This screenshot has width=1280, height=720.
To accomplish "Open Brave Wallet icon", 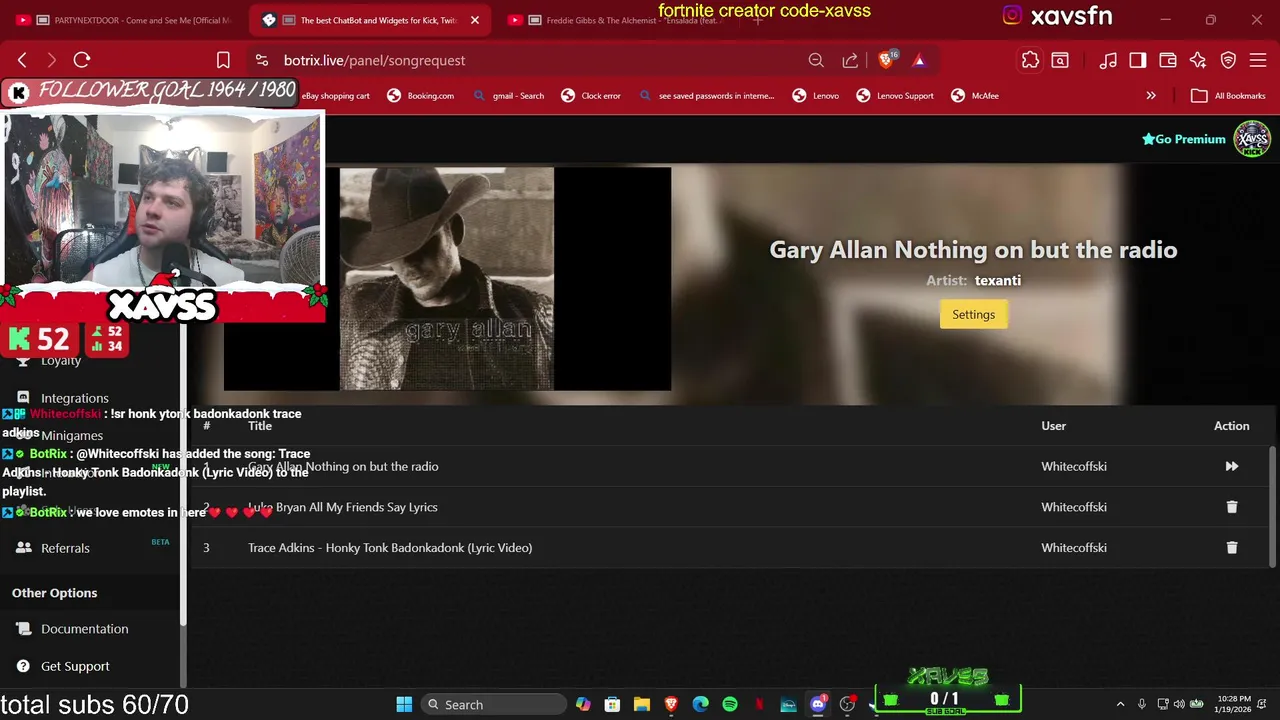I will tap(1168, 60).
